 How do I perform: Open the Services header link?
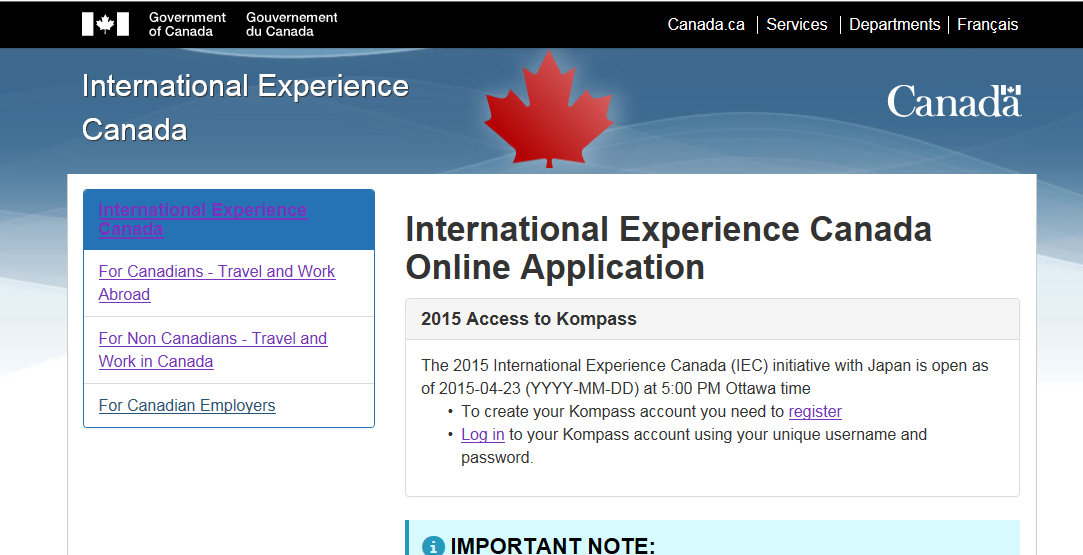[796, 24]
